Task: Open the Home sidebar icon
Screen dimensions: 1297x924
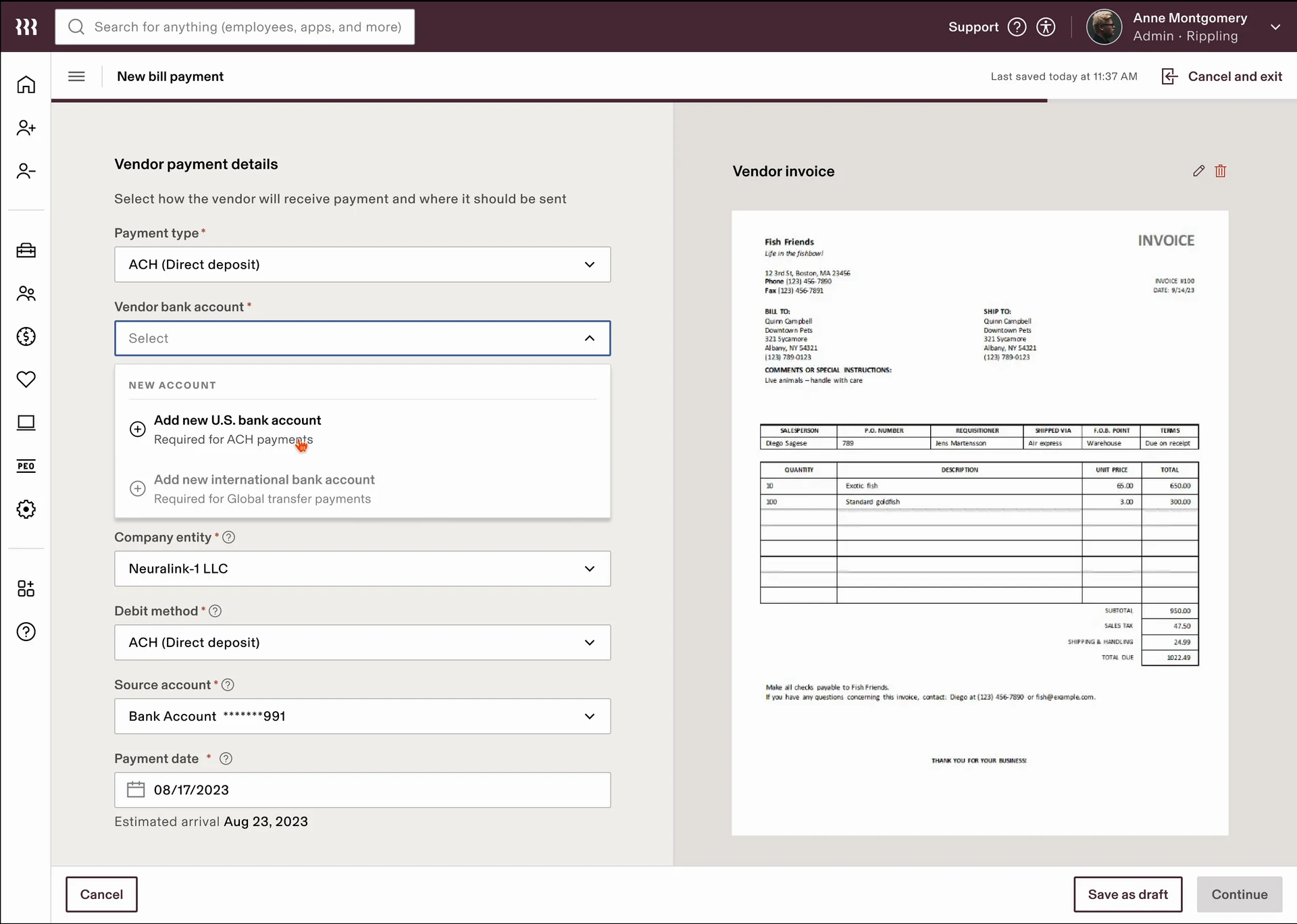Action: pyautogui.click(x=26, y=84)
